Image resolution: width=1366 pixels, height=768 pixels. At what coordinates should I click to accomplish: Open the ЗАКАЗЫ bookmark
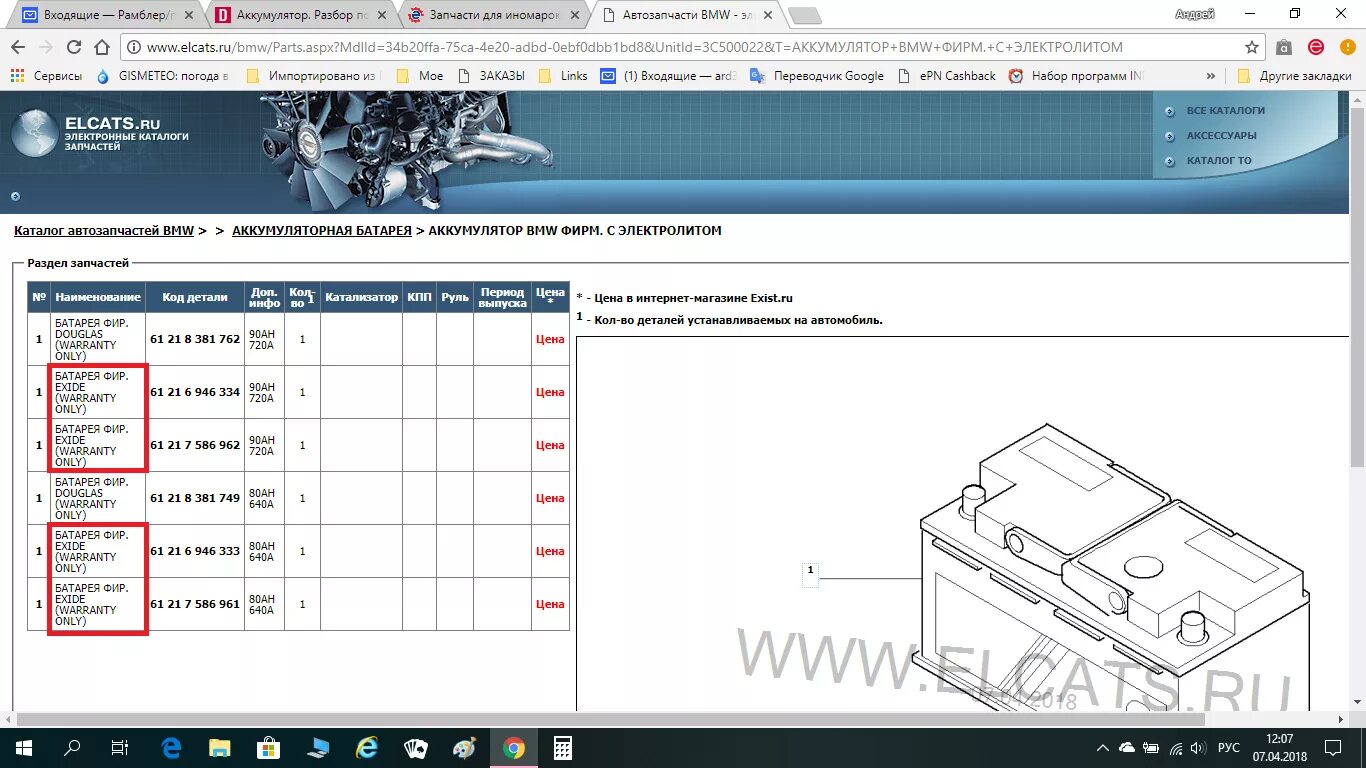[x=491, y=76]
